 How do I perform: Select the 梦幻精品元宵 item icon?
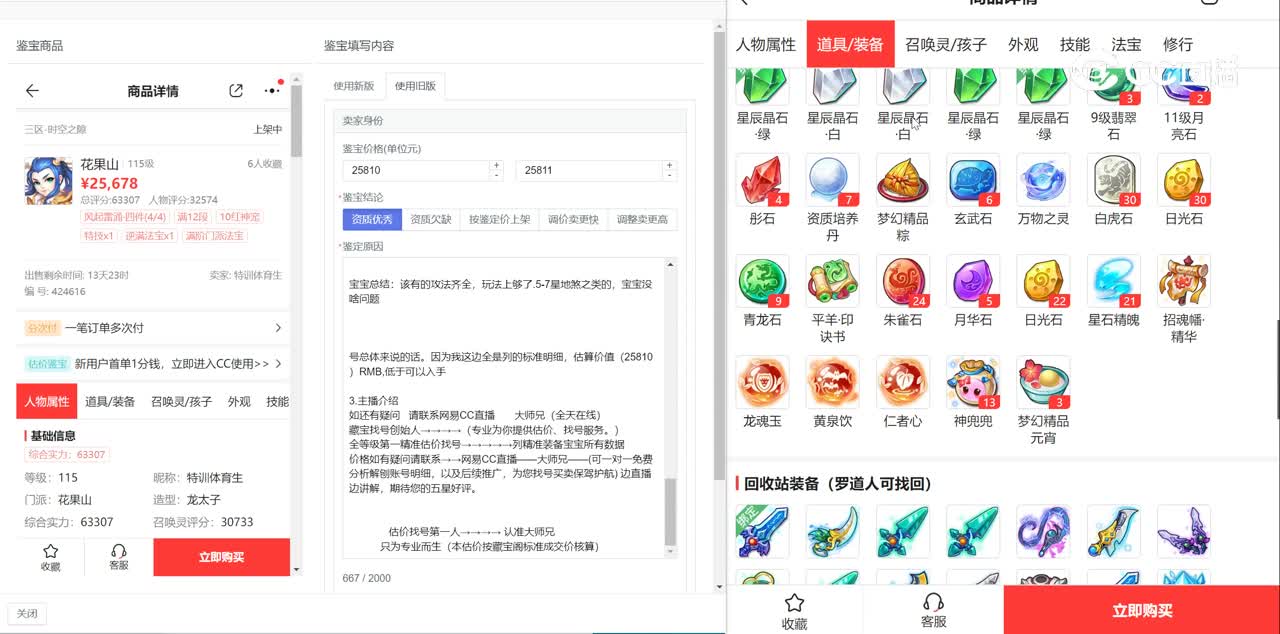click(1043, 382)
